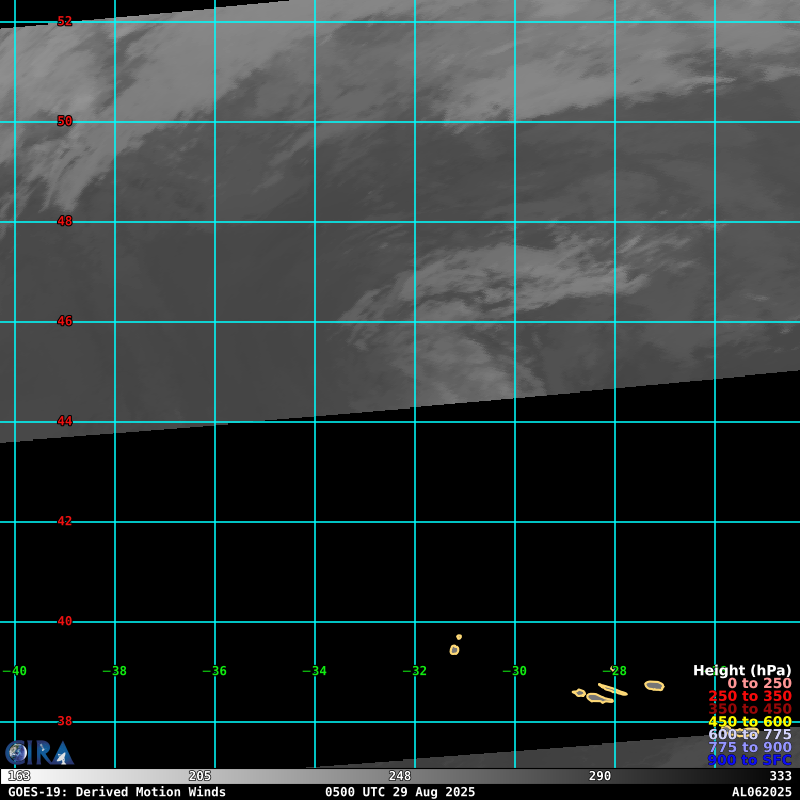Select the '0 to 250' height legend entry
This screenshot has width=800, height=800.
coord(759,683)
